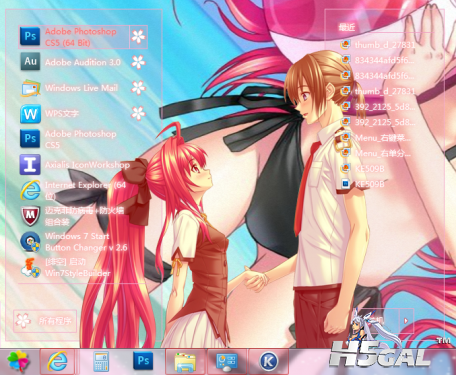
Task: Click the flower-shaped Start orb on the taskbar
Action: (x=18, y=361)
